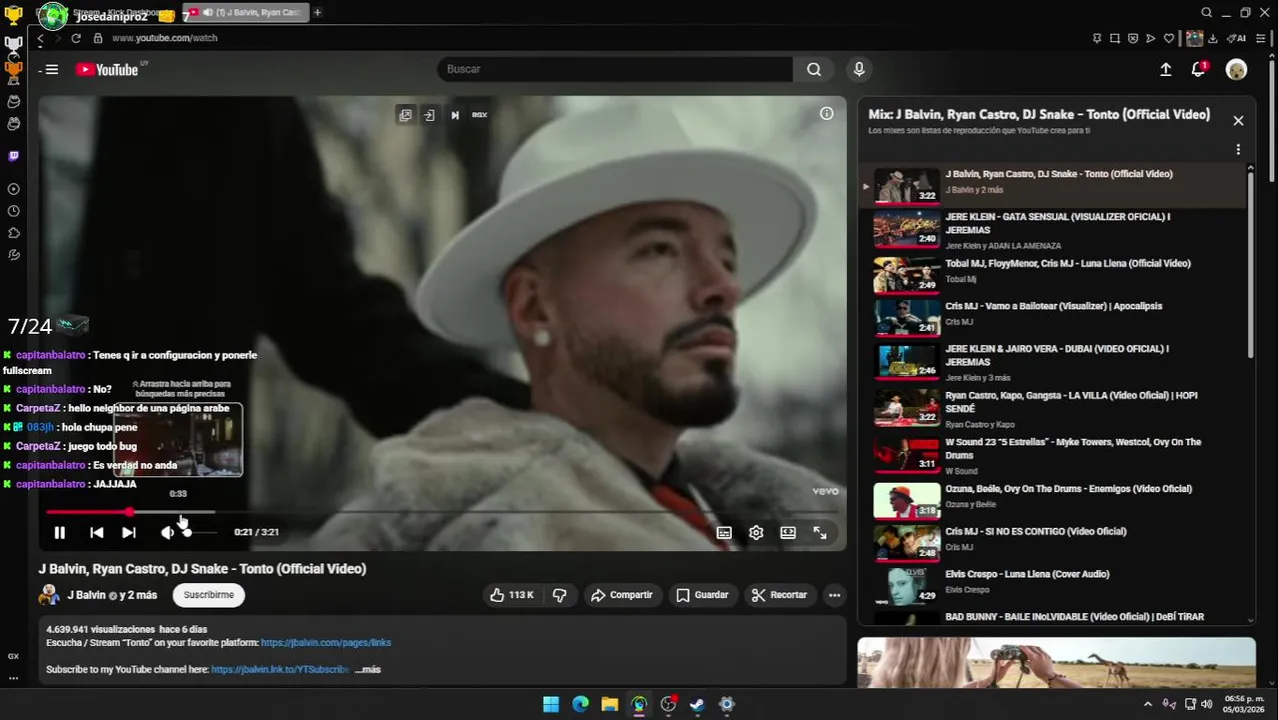Click the Compartir share button
Viewport: 1278px width, 720px height.
621,595
